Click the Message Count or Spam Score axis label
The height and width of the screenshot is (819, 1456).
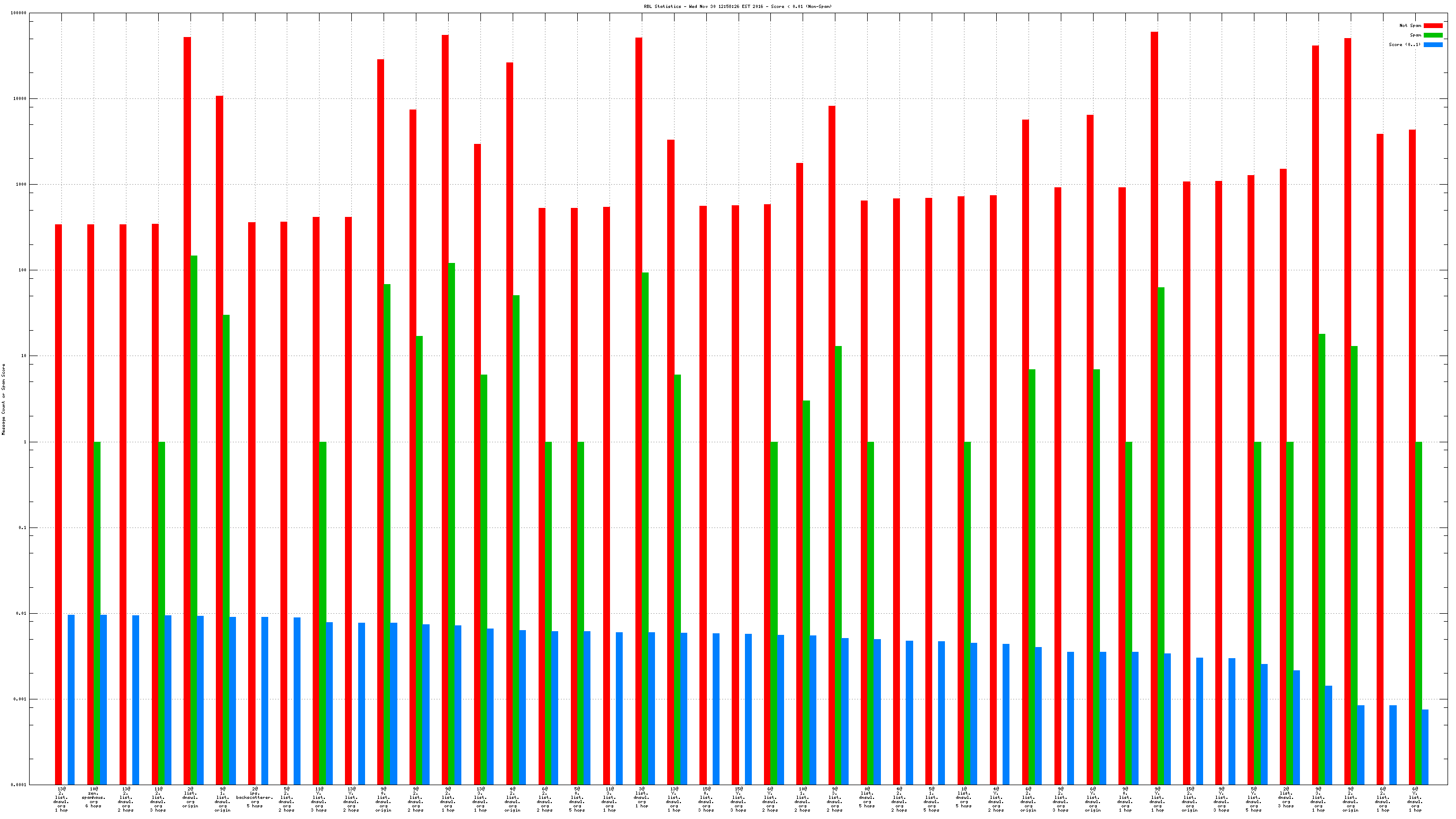[x=3, y=399]
